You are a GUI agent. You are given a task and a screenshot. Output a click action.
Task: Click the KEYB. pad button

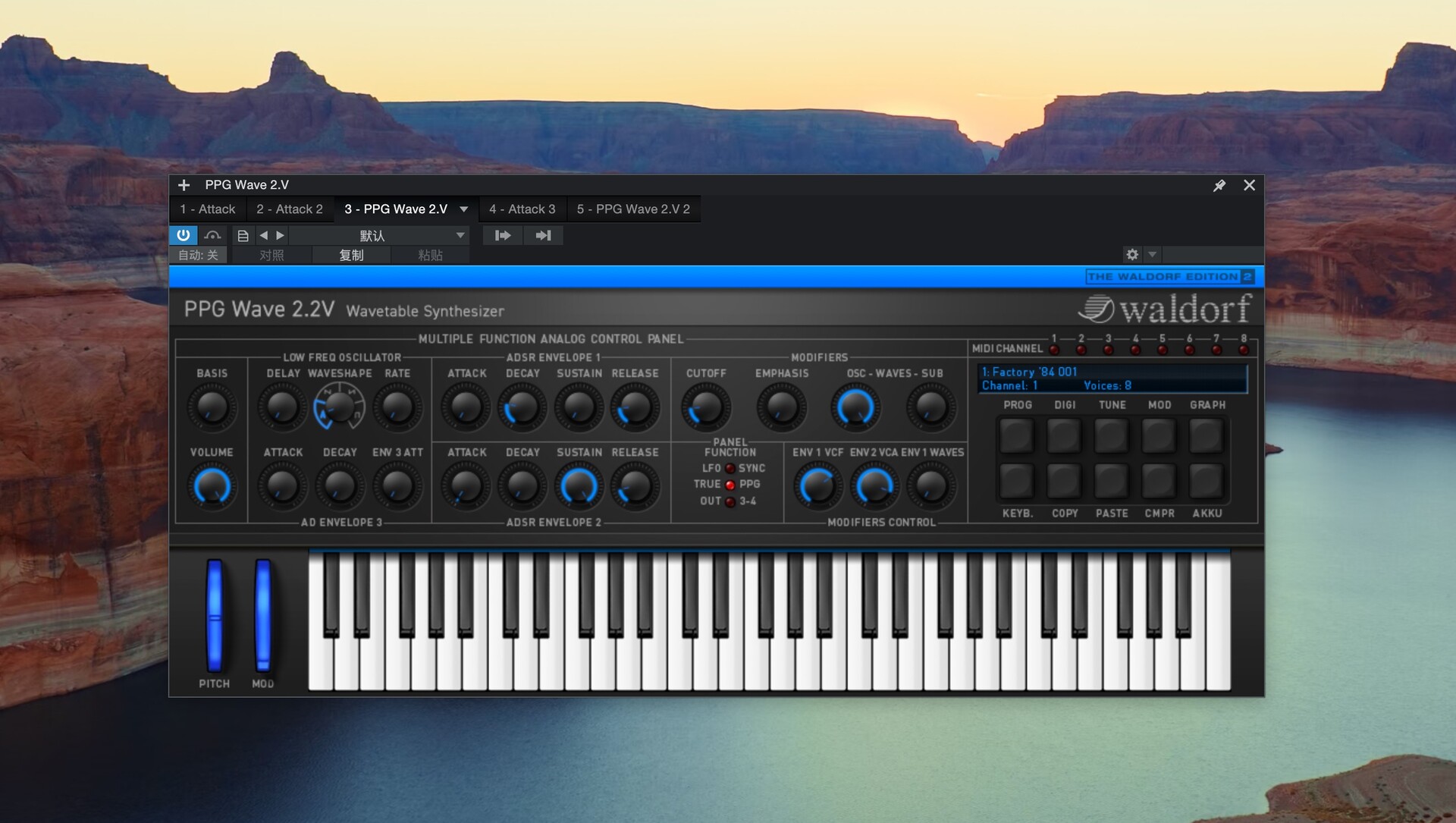1017,481
